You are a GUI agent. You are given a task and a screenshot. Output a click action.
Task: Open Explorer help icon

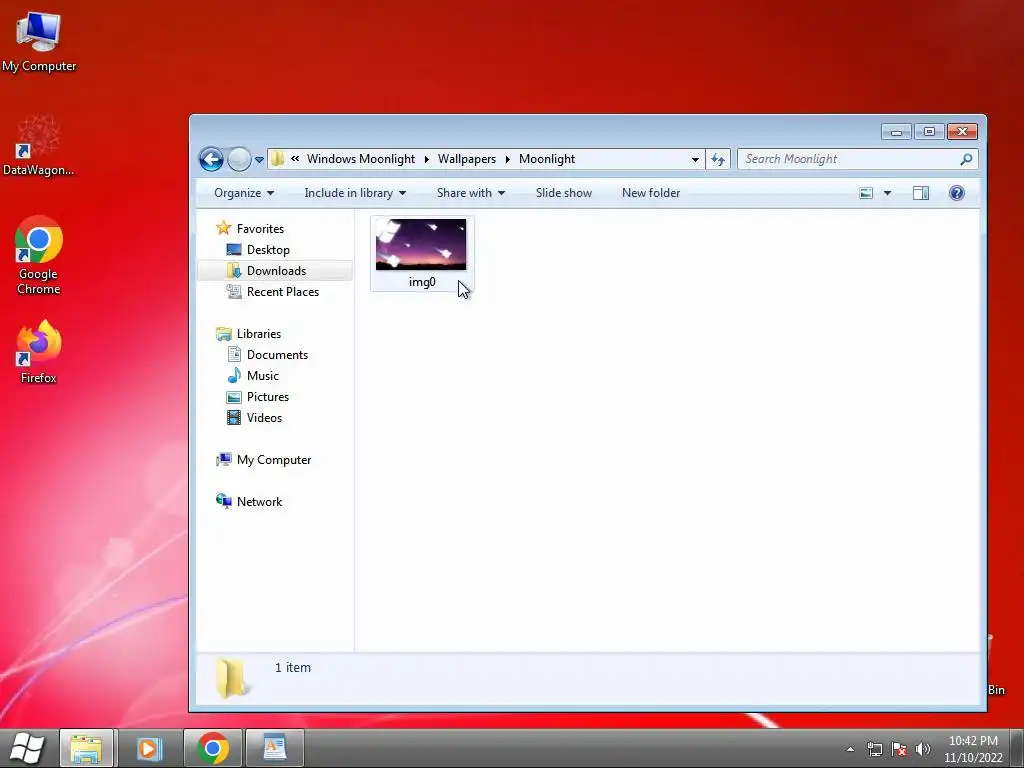957,193
